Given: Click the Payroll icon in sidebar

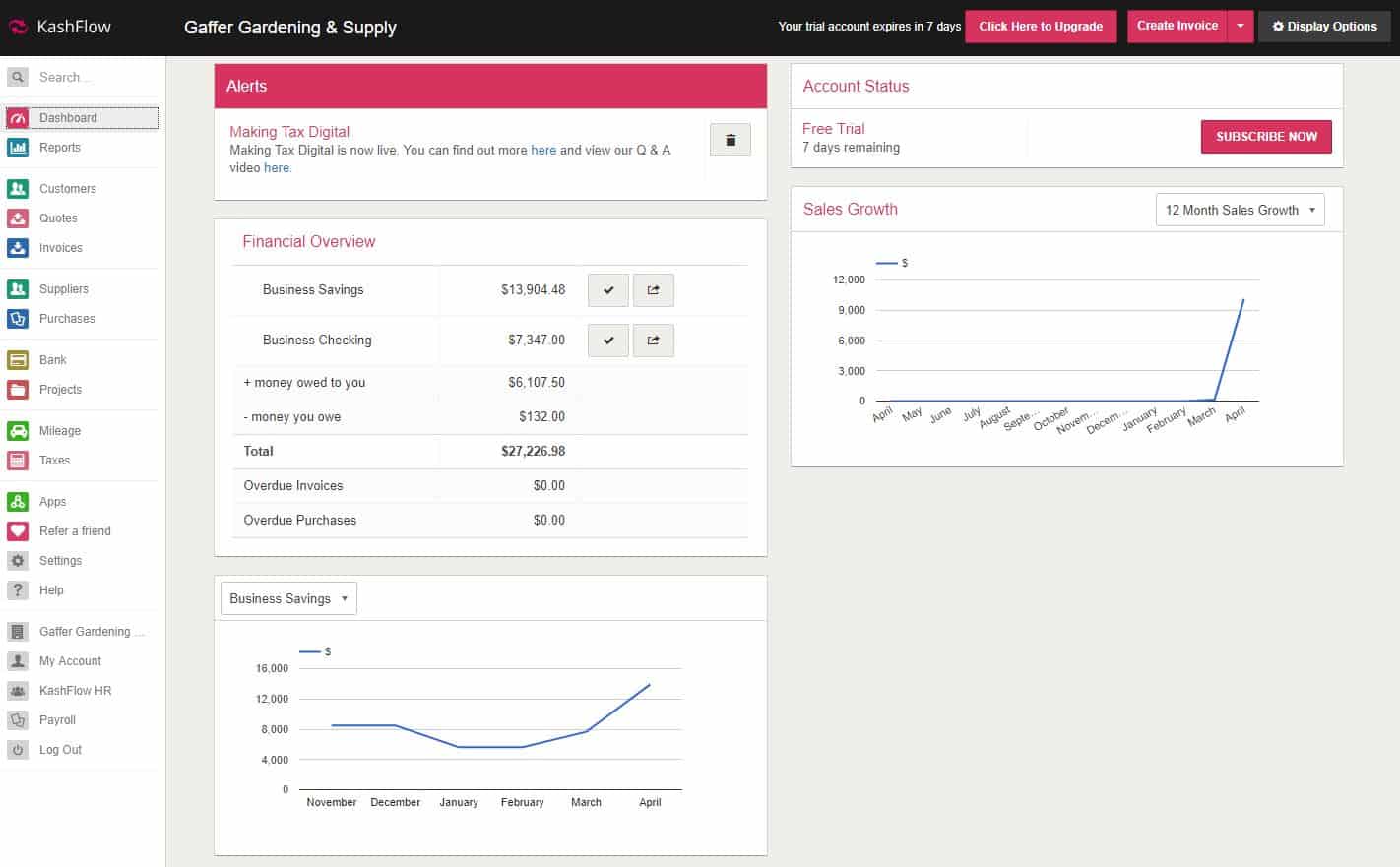Looking at the screenshot, I should click(18, 720).
